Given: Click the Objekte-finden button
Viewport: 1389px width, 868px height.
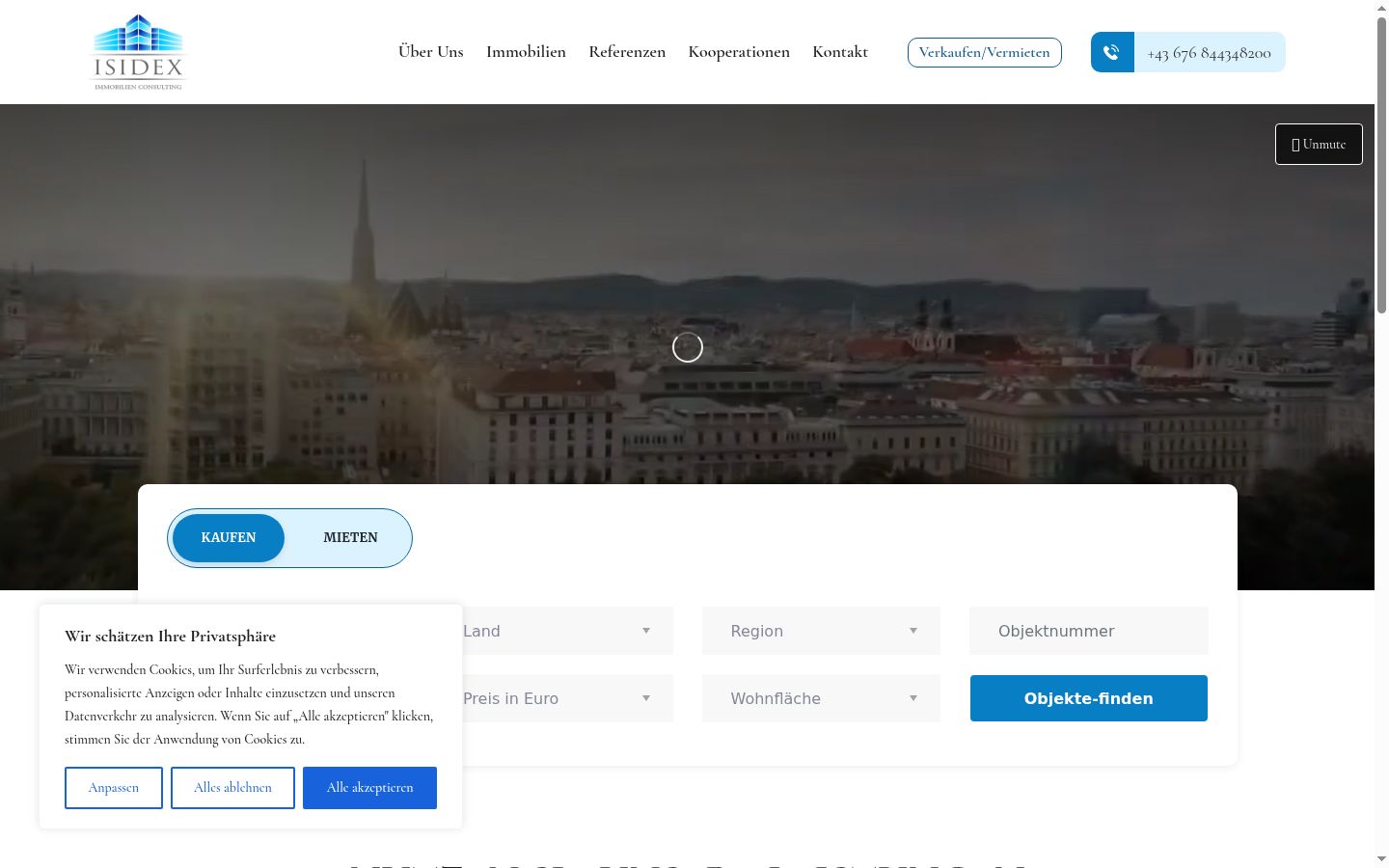Looking at the screenshot, I should click(x=1089, y=698).
